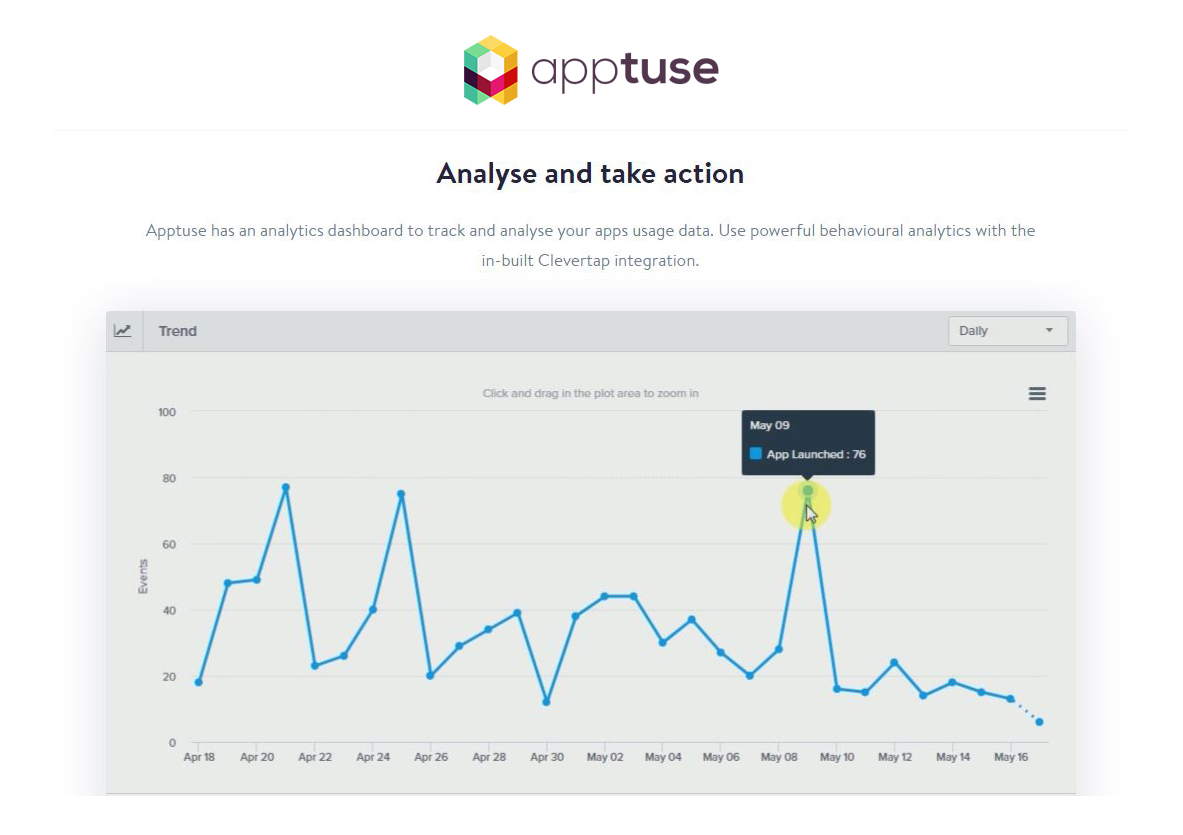1183x835 pixels.
Task: Click the apptuse wordmark text
Action: (x=625, y=72)
